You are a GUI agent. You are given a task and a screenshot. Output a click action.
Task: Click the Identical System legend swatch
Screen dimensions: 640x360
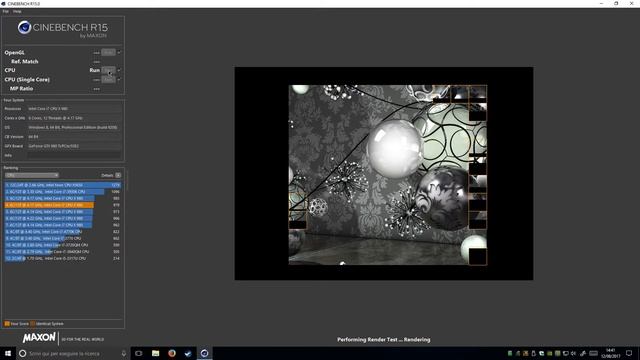[33, 324]
